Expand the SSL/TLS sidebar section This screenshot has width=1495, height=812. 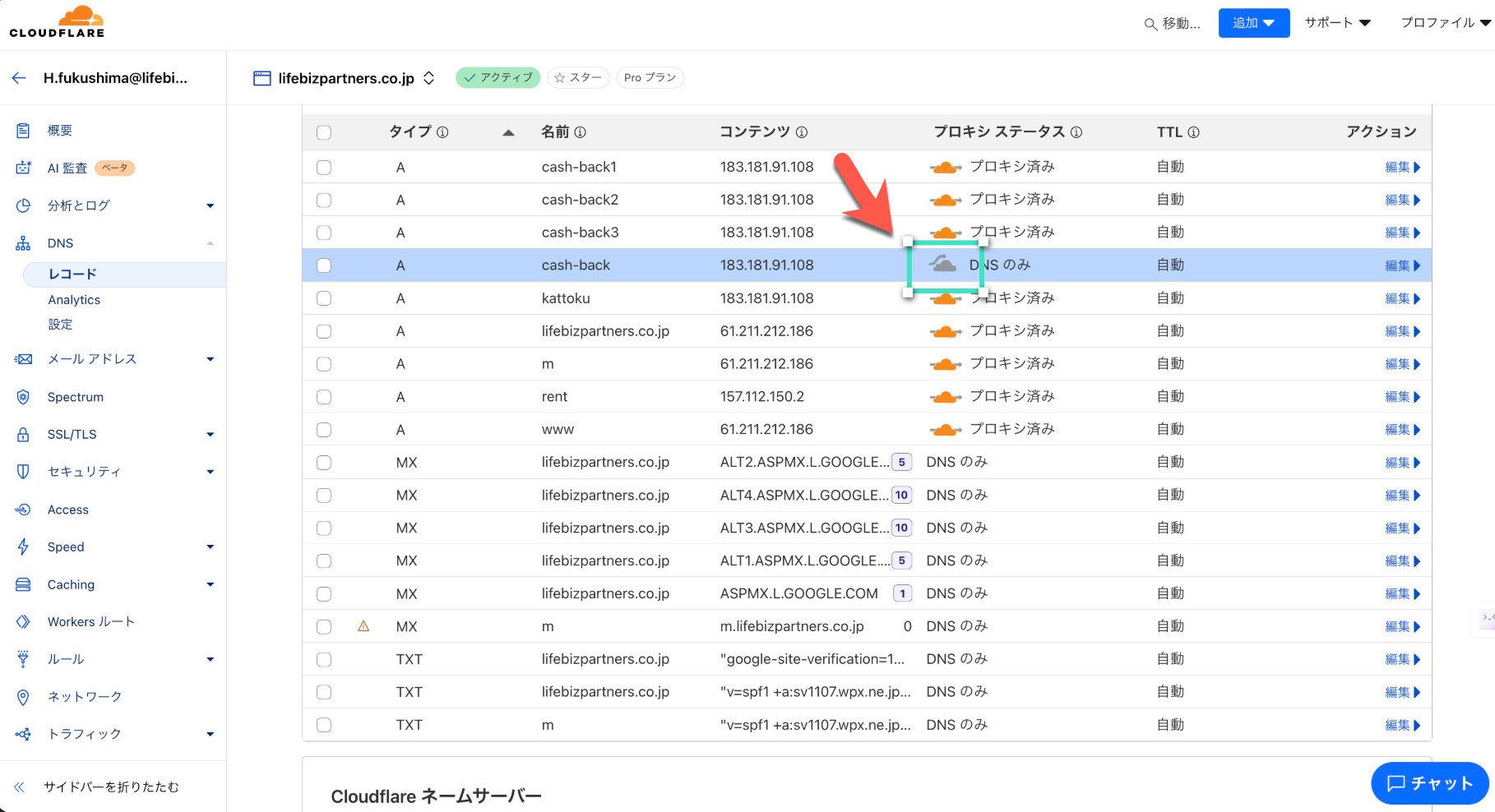coord(211,434)
